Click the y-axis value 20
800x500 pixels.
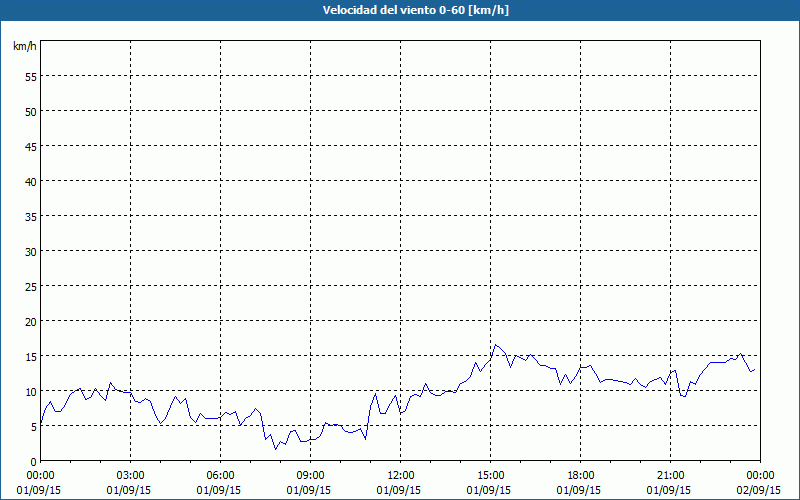31,321
